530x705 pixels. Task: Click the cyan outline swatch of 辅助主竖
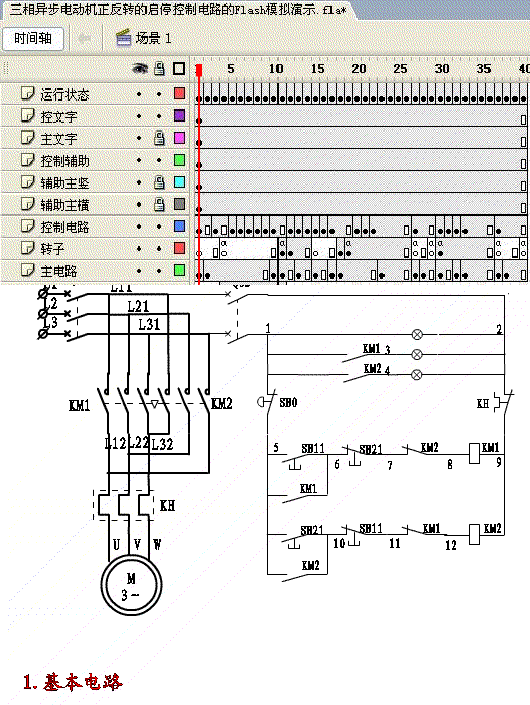[179, 182]
